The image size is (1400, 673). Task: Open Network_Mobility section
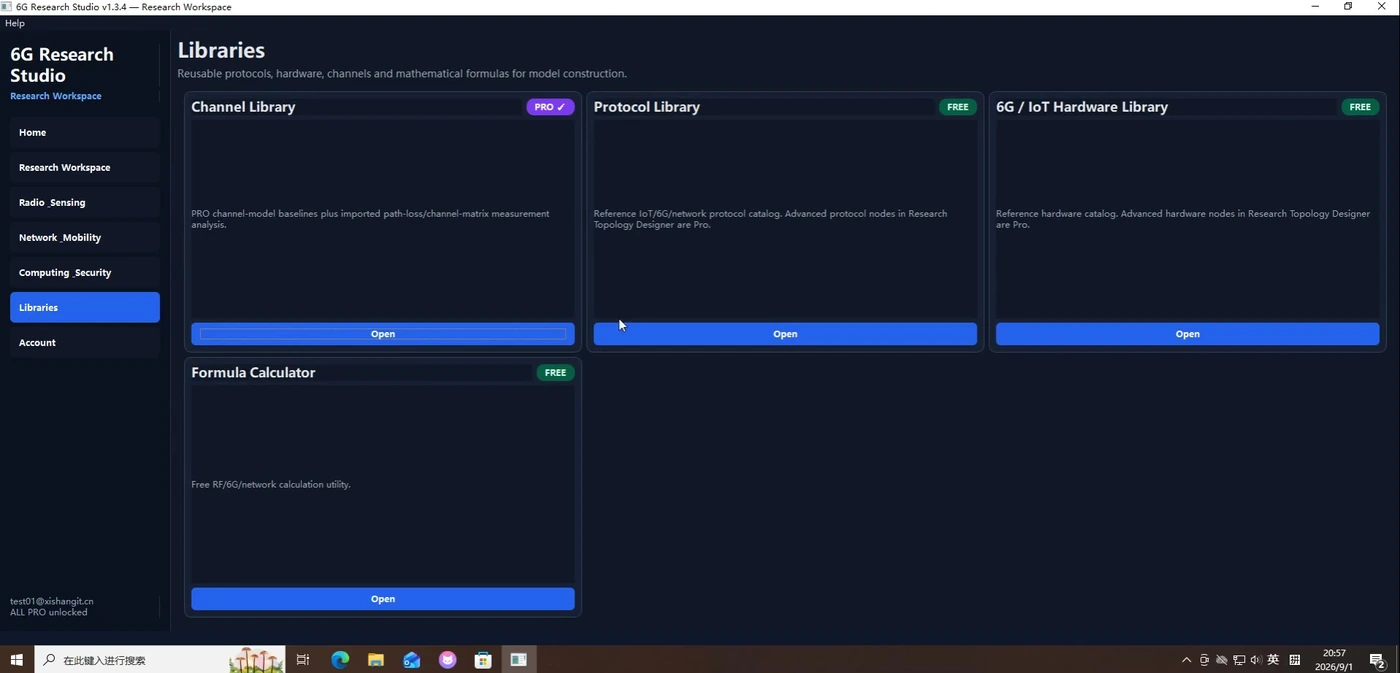pyautogui.click(x=85, y=237)
